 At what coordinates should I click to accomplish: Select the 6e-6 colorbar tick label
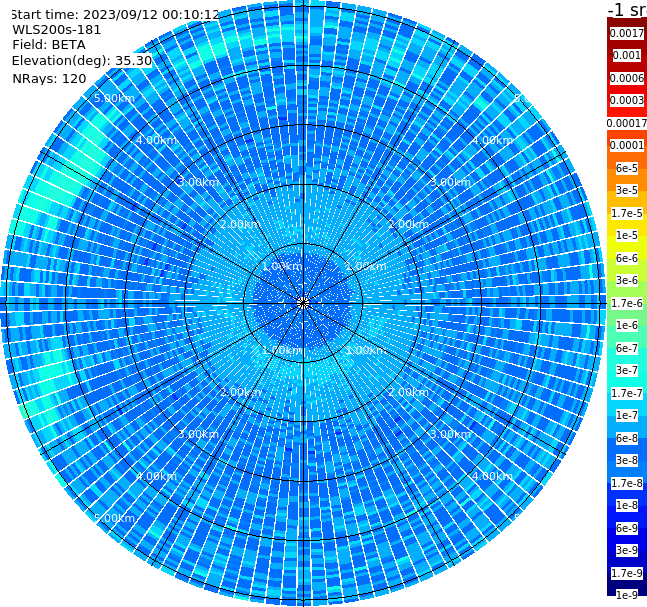627,258
